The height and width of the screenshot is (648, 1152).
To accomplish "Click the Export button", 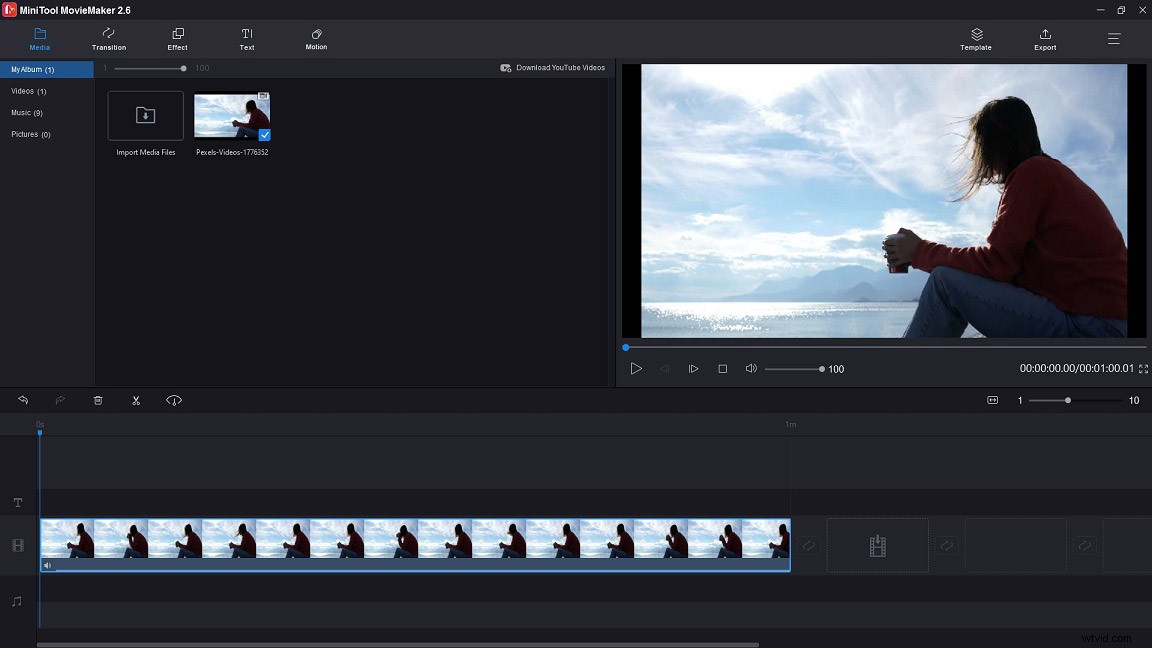I will 1045,39.
